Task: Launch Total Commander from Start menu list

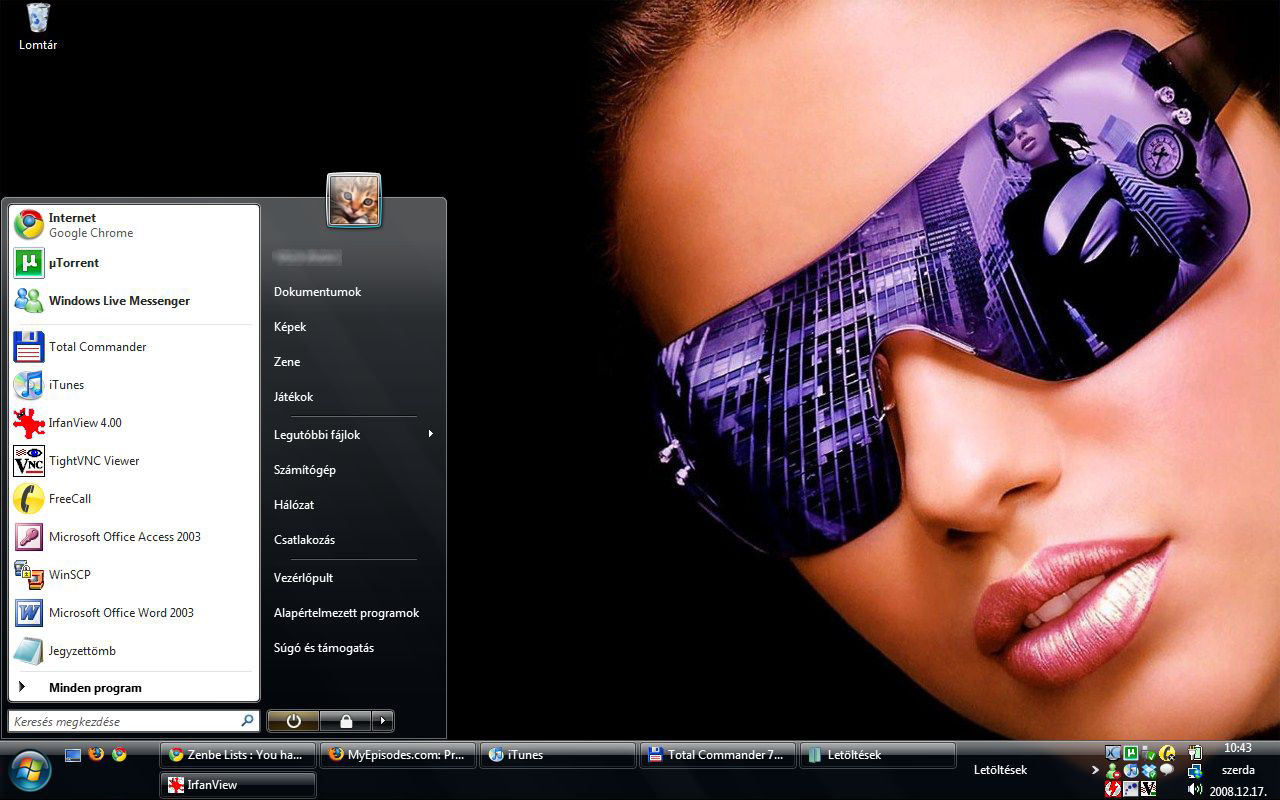Action: [x=135, y=347]
